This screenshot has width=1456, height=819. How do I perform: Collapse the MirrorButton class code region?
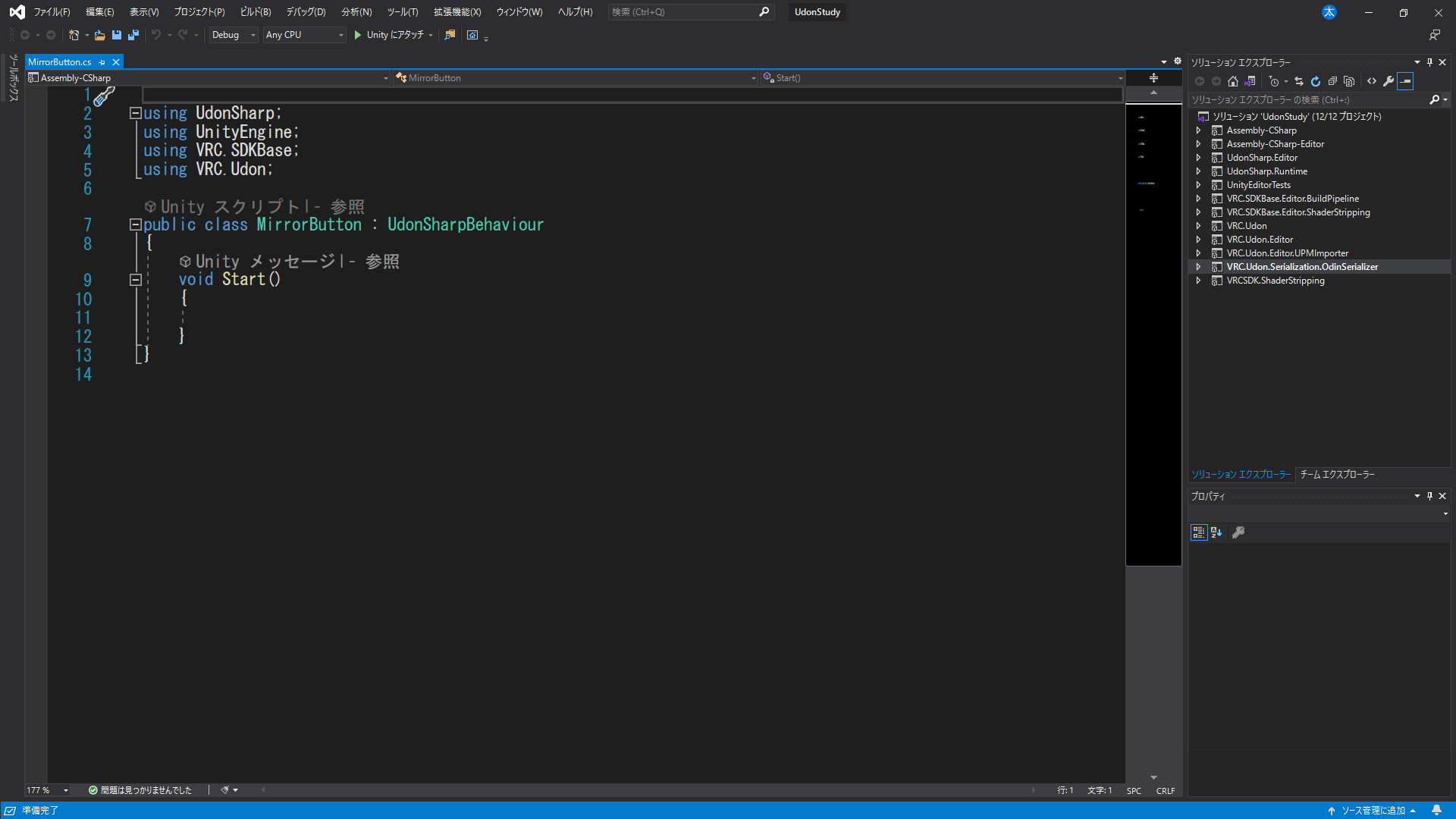(136, 224)
